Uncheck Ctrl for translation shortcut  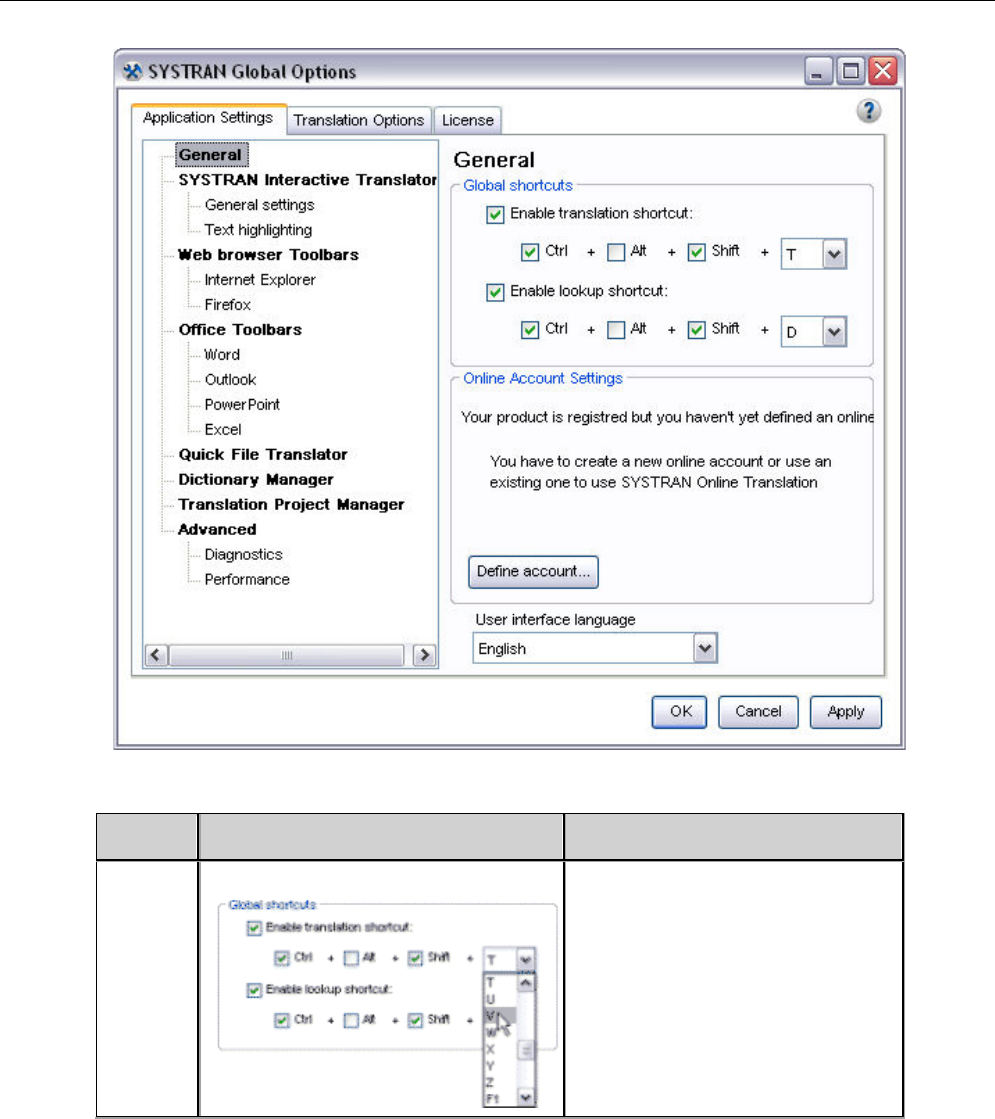click(x=530, y=252)
